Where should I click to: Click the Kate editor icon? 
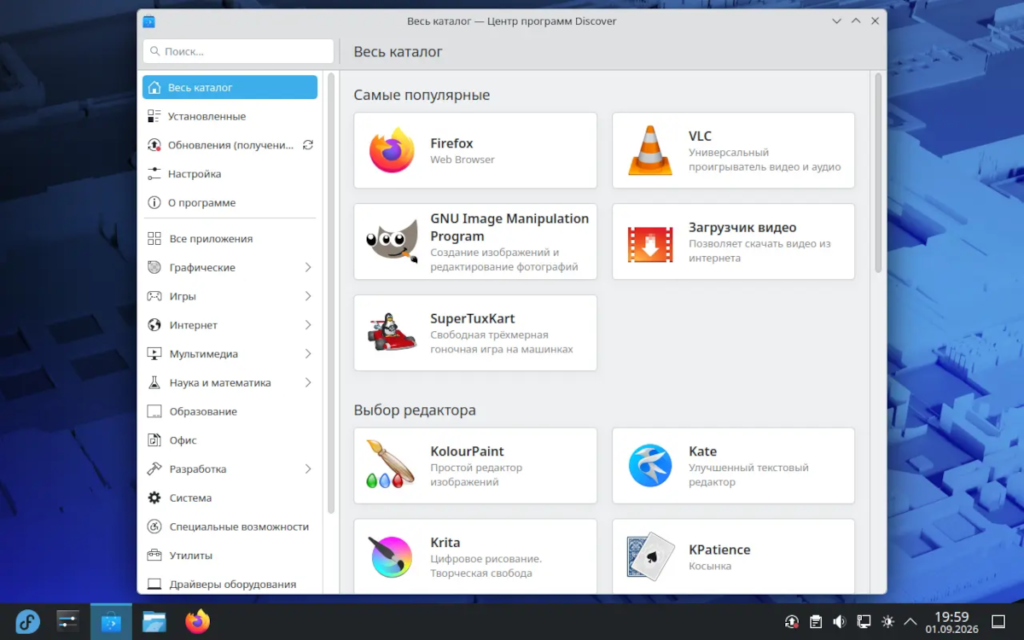650,466
